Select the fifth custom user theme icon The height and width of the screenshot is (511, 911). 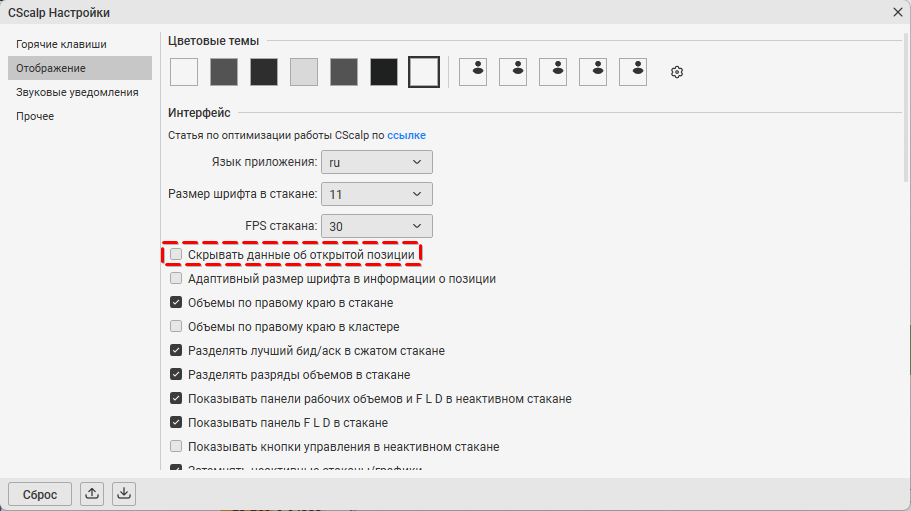tap(633, 72)
